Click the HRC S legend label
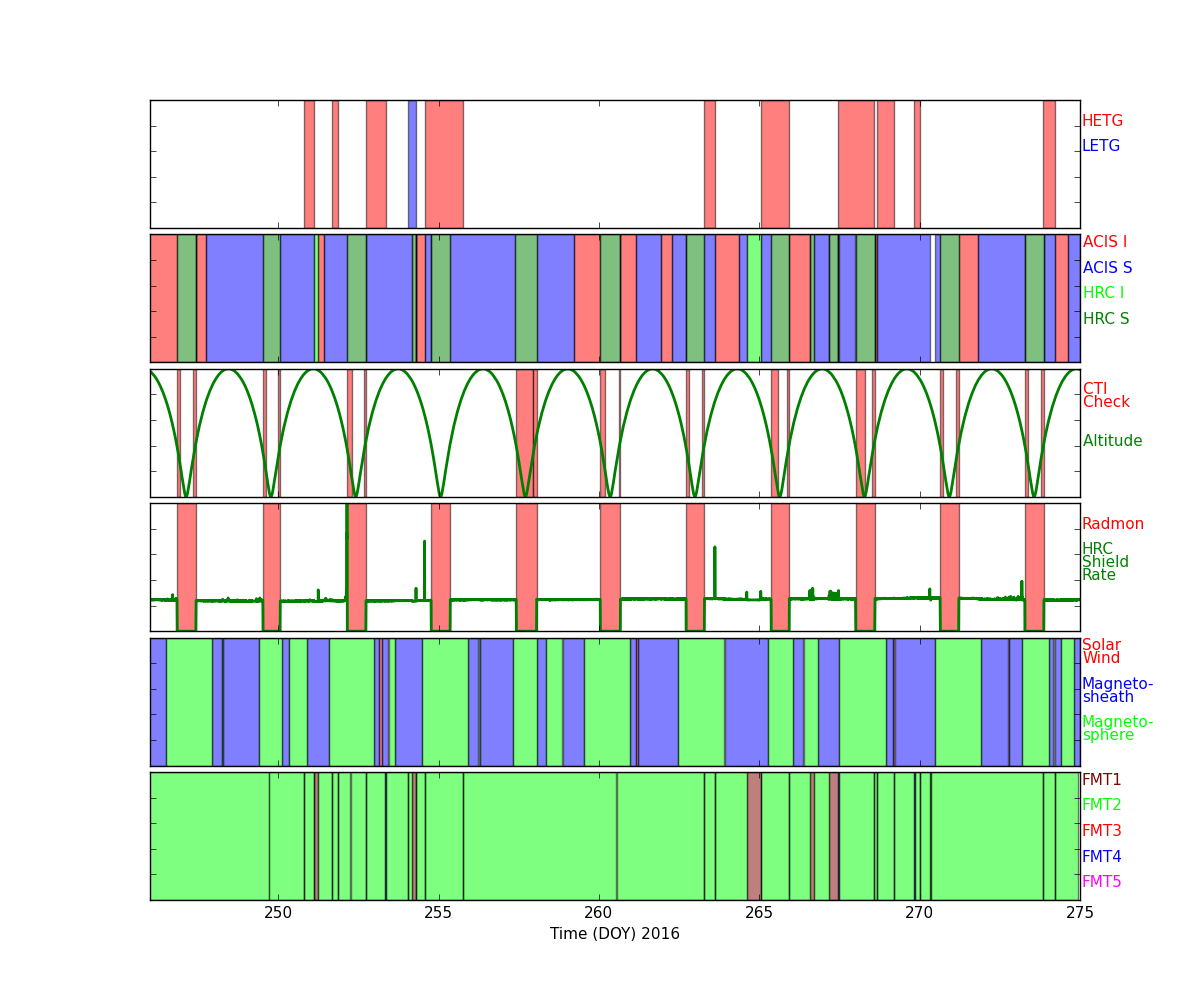1200x1000 pixels. click(1105, 319)
